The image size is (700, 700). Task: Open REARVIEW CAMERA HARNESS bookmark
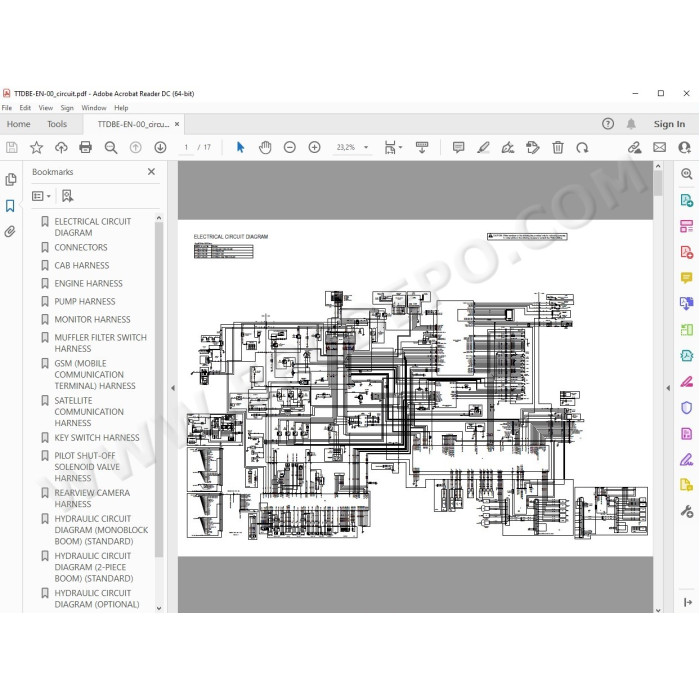pyautogui.click(x=92, y=498)
